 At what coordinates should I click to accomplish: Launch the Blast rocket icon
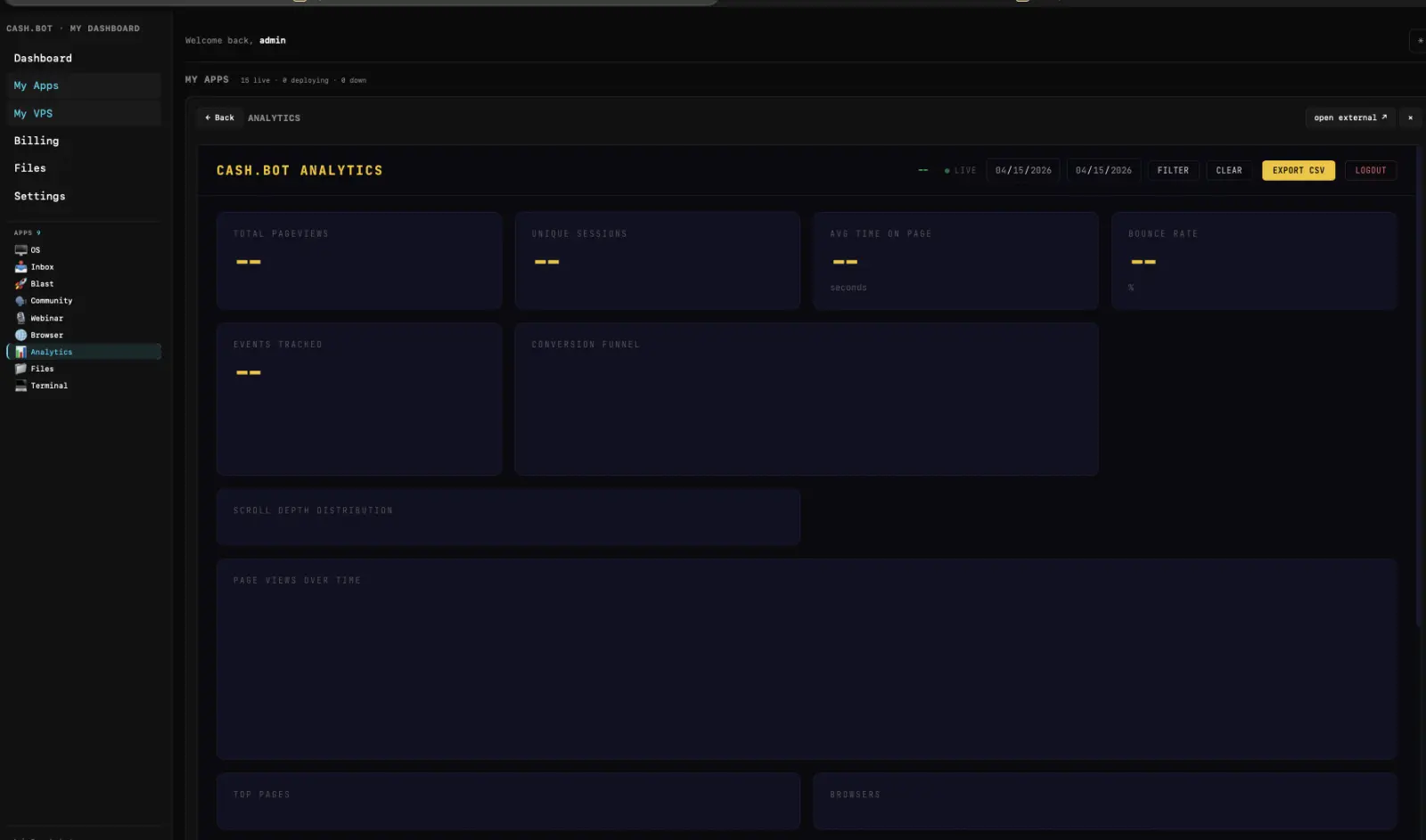[20, 284]
